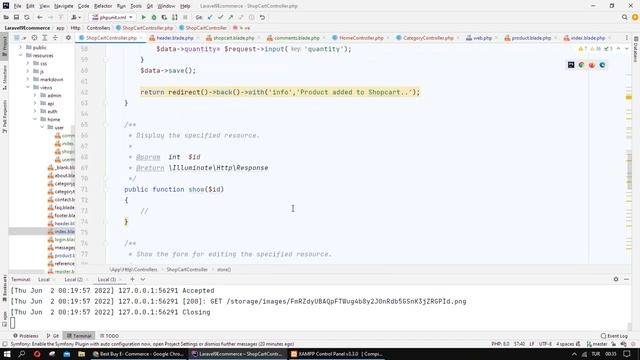Viewport: 640px width, 360px height.
Task: Open in built-in PhpStorm preview
Action: (x=571, y=65)
